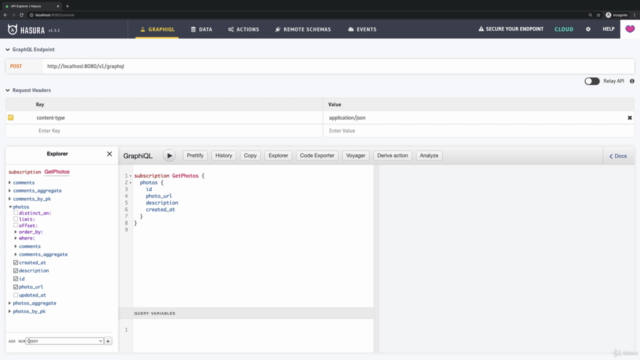
Task: Expand the photos_by_pk node
Action: pos(10,311)
